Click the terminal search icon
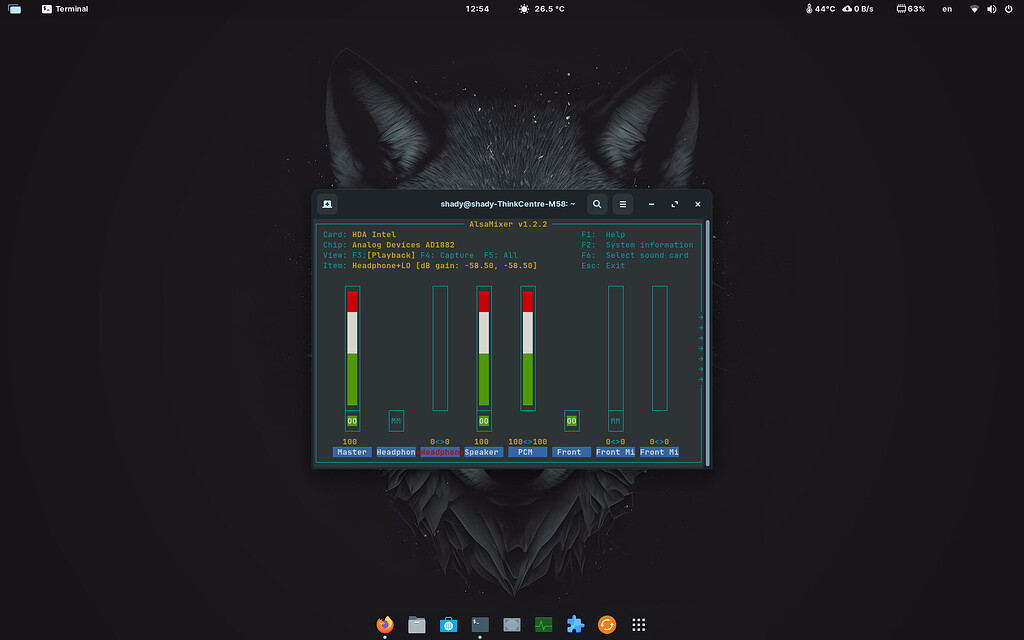This screenshot has width=1024, height=640. click(x=597, y=204)
